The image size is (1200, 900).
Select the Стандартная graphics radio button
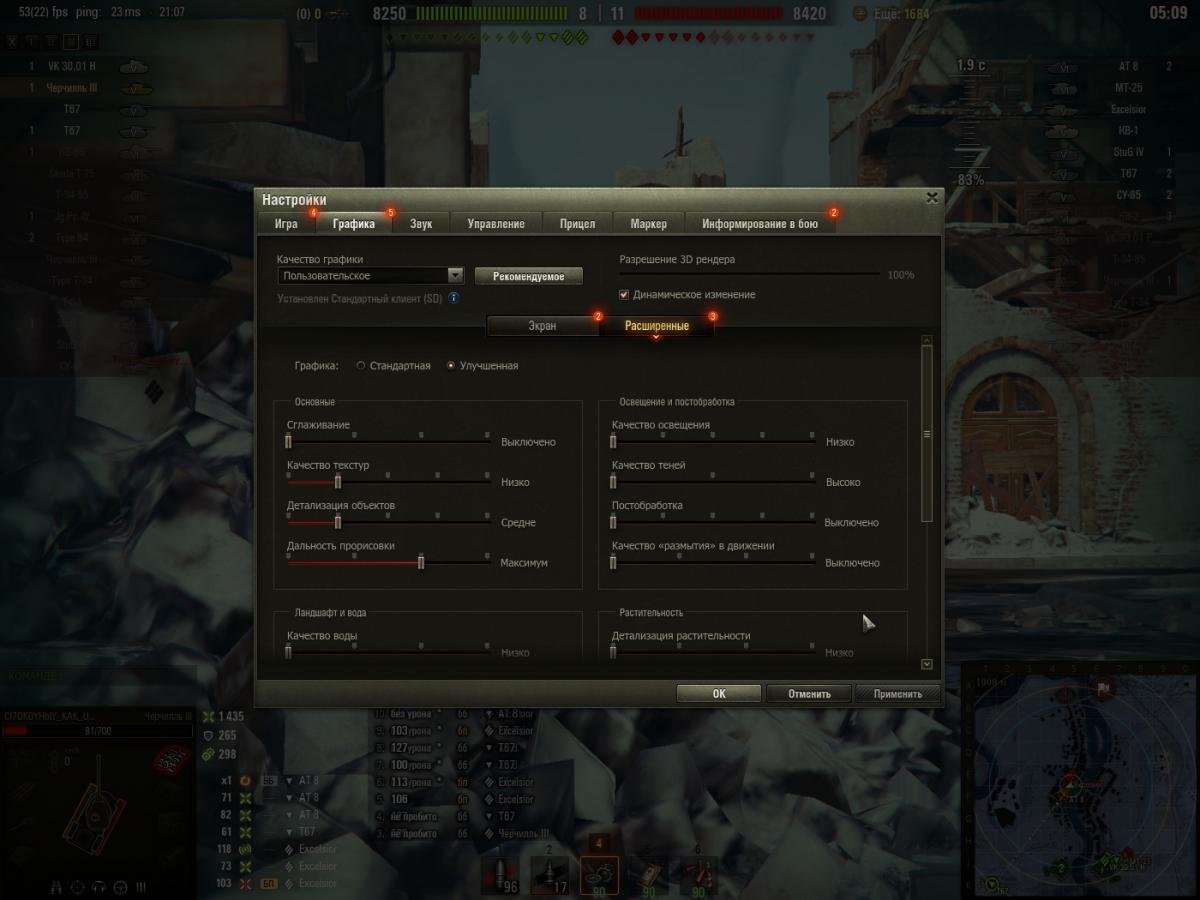point(361,366)
